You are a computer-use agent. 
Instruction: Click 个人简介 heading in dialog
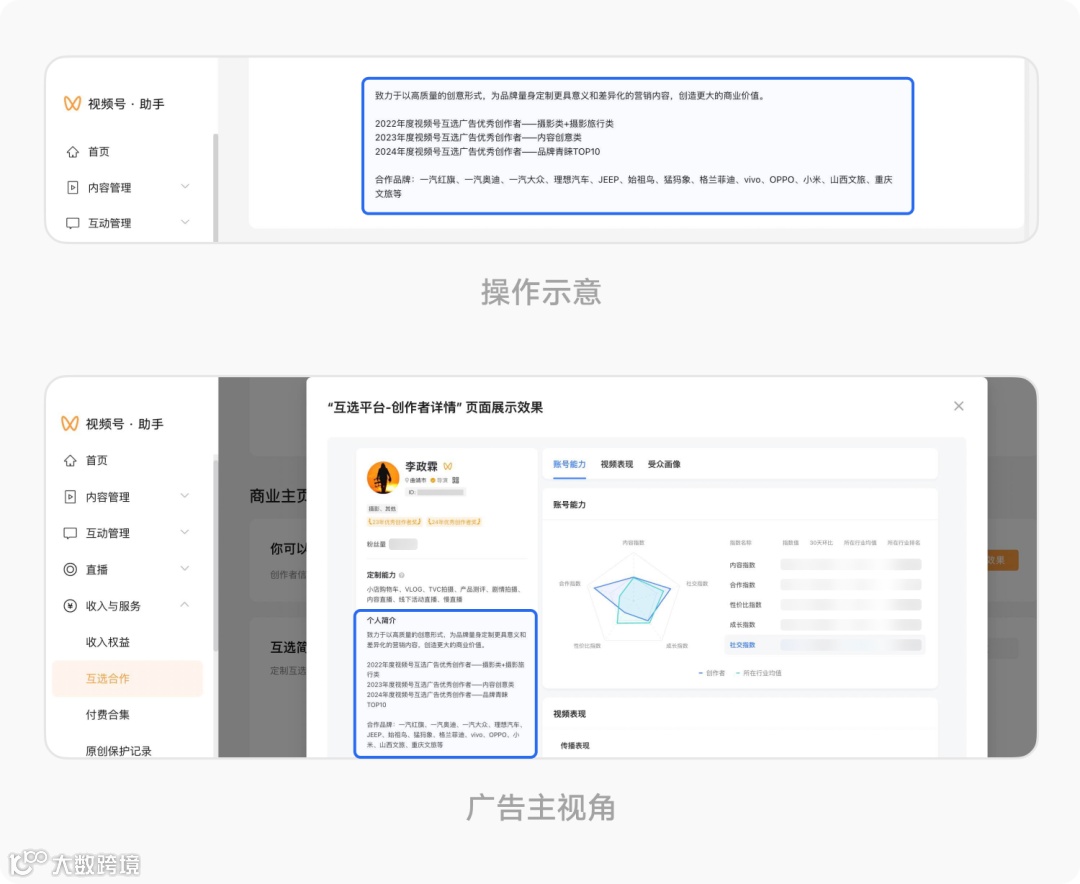click(x=382, y=620)
